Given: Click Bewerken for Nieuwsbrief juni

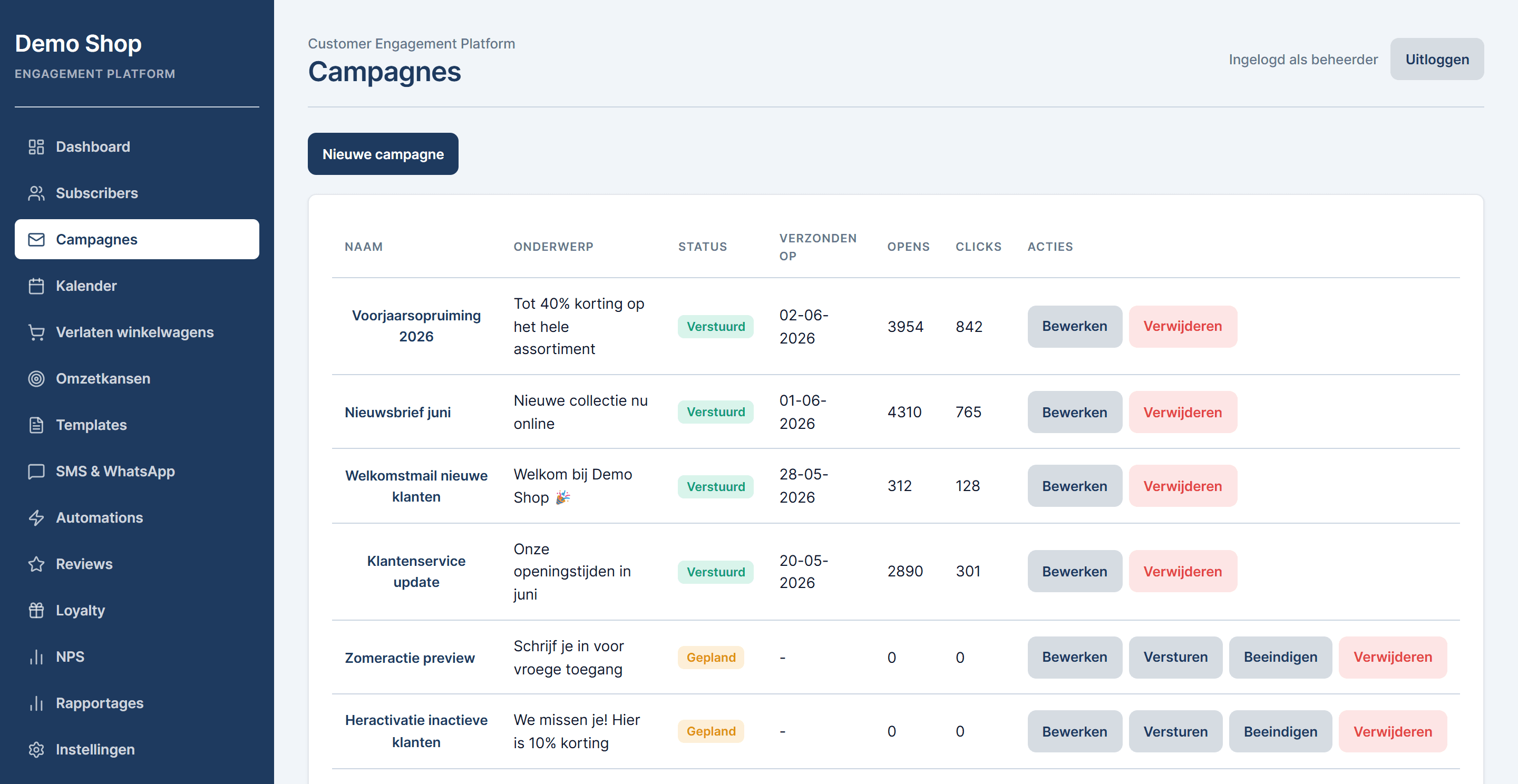Looking at the screenshot, I should [1074, 413].
